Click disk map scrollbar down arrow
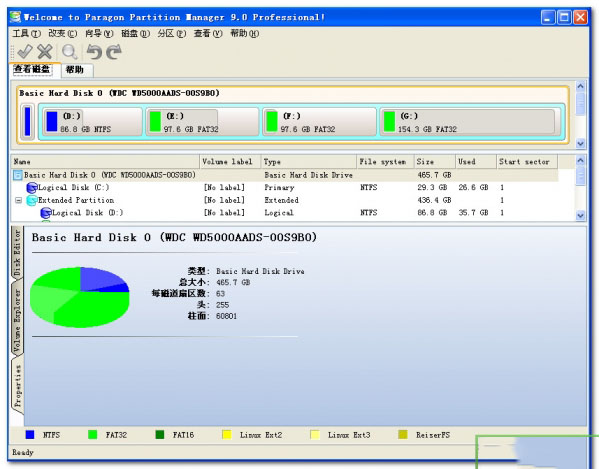599x469 pixels. coord(580,144)
